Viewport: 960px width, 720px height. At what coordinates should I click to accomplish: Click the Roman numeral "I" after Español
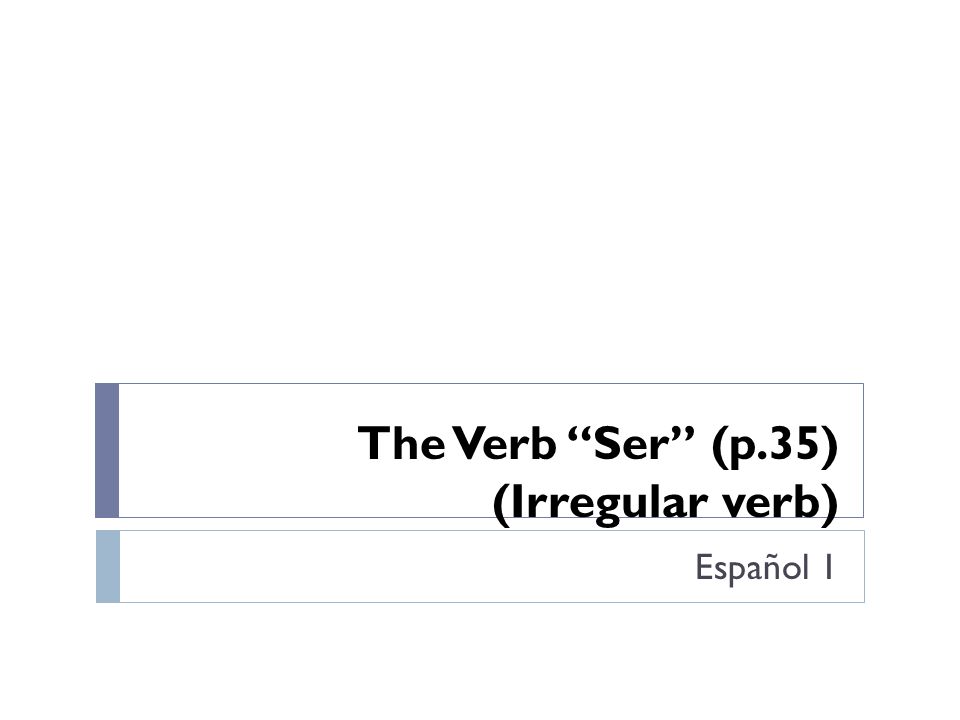pos(828,567)
